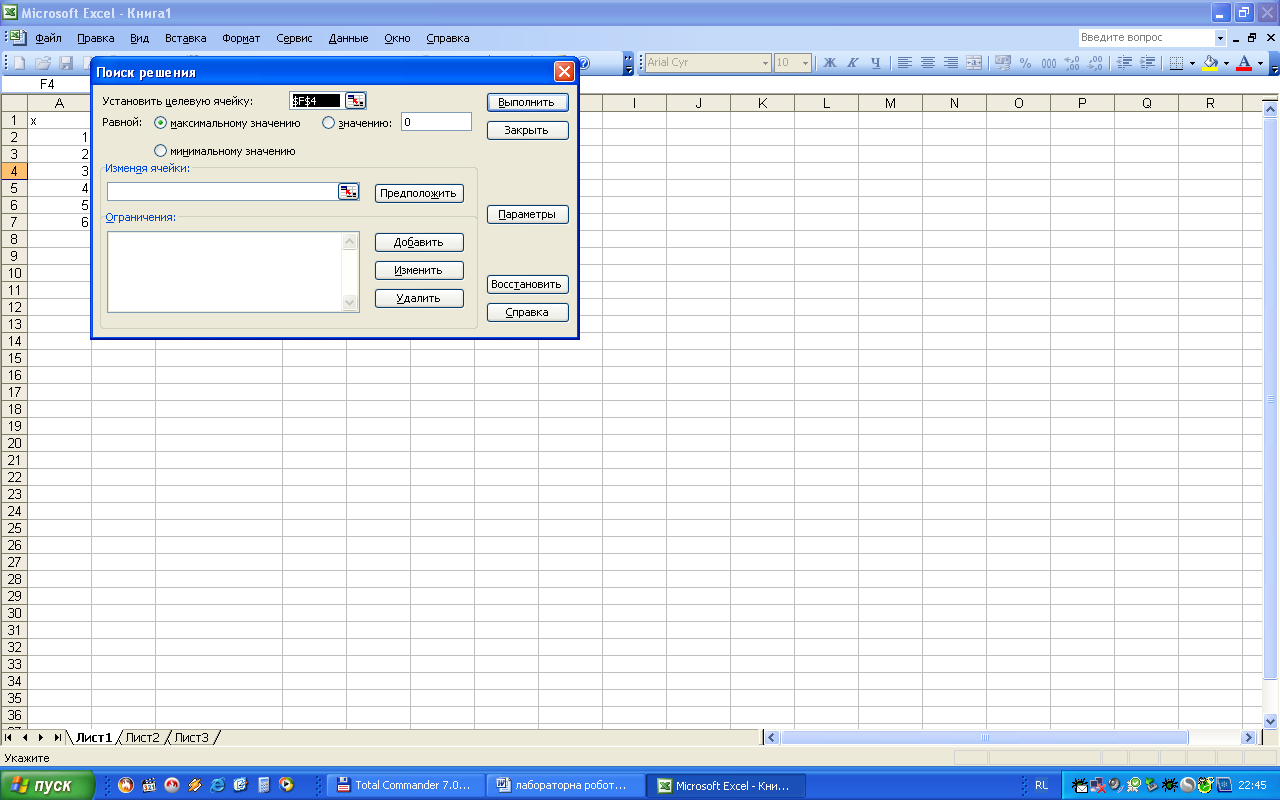The height and width of the screenshot is (800, 1280).
Task: Click the Bold (Ж) formatting icon
Action: 829,63
